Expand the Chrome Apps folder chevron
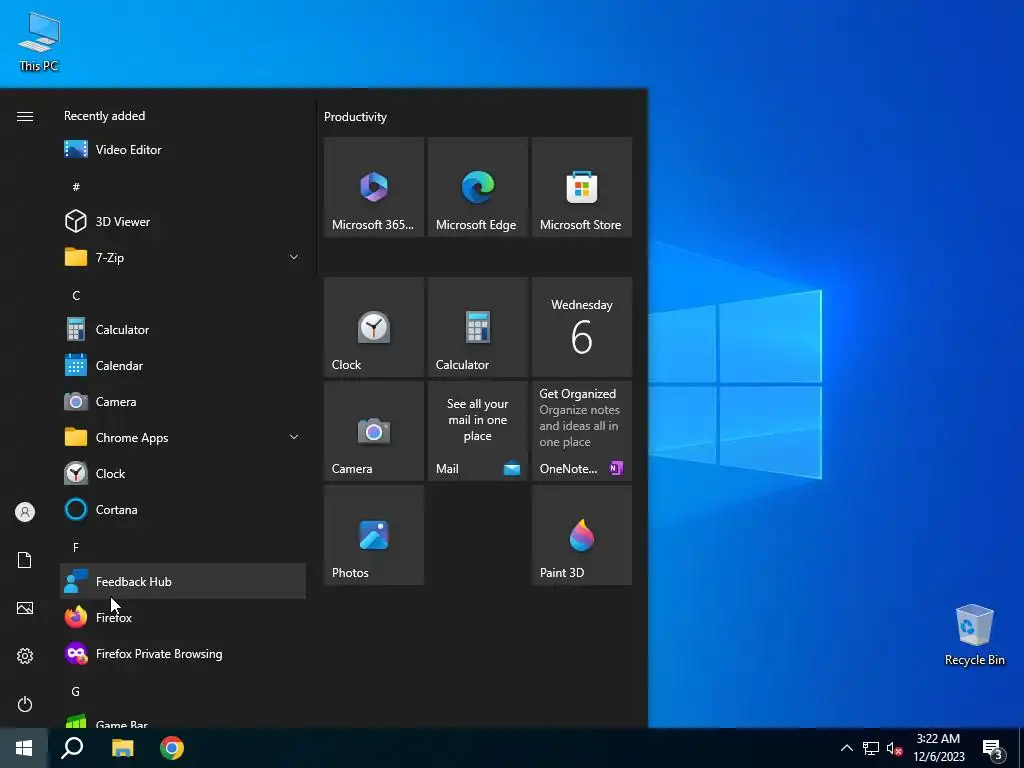Viewport: 1024px width, 768px height. pos(294,438)
